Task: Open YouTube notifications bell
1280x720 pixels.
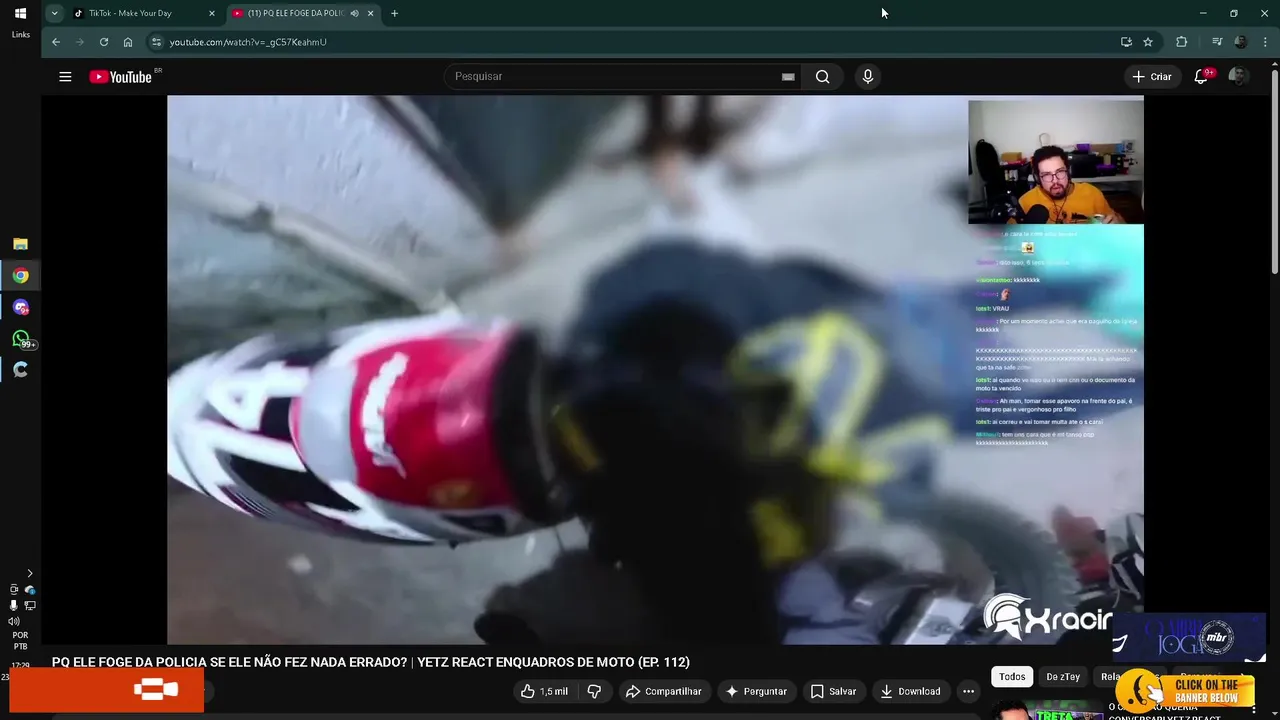Action: click(1202, 76)
